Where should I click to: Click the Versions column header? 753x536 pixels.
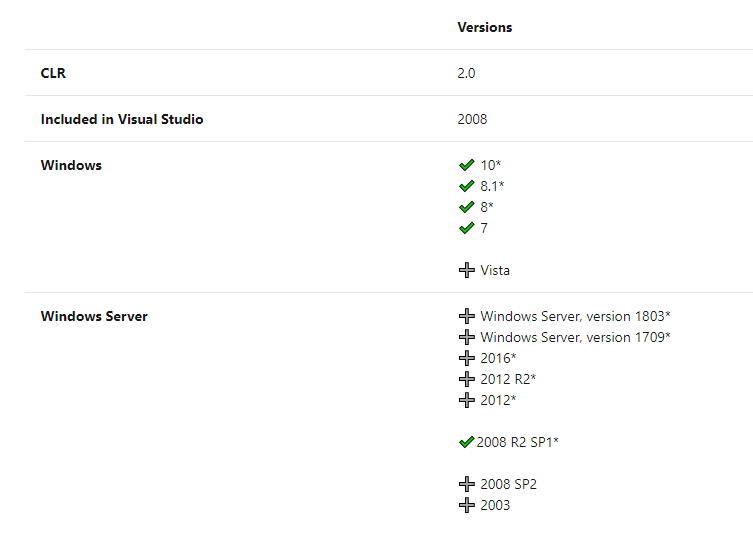[485, 27]
